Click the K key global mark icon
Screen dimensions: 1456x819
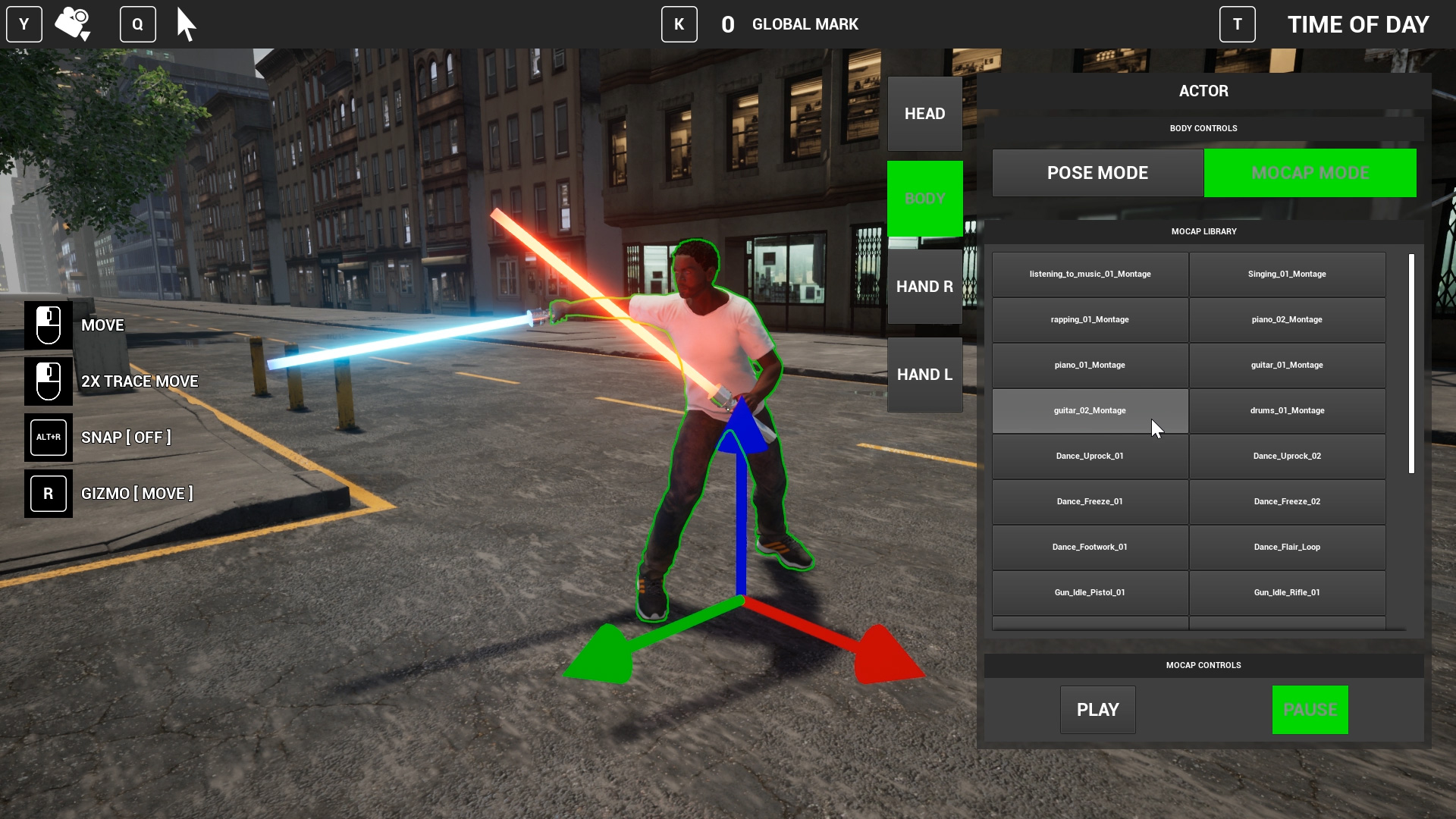[679, 24]
